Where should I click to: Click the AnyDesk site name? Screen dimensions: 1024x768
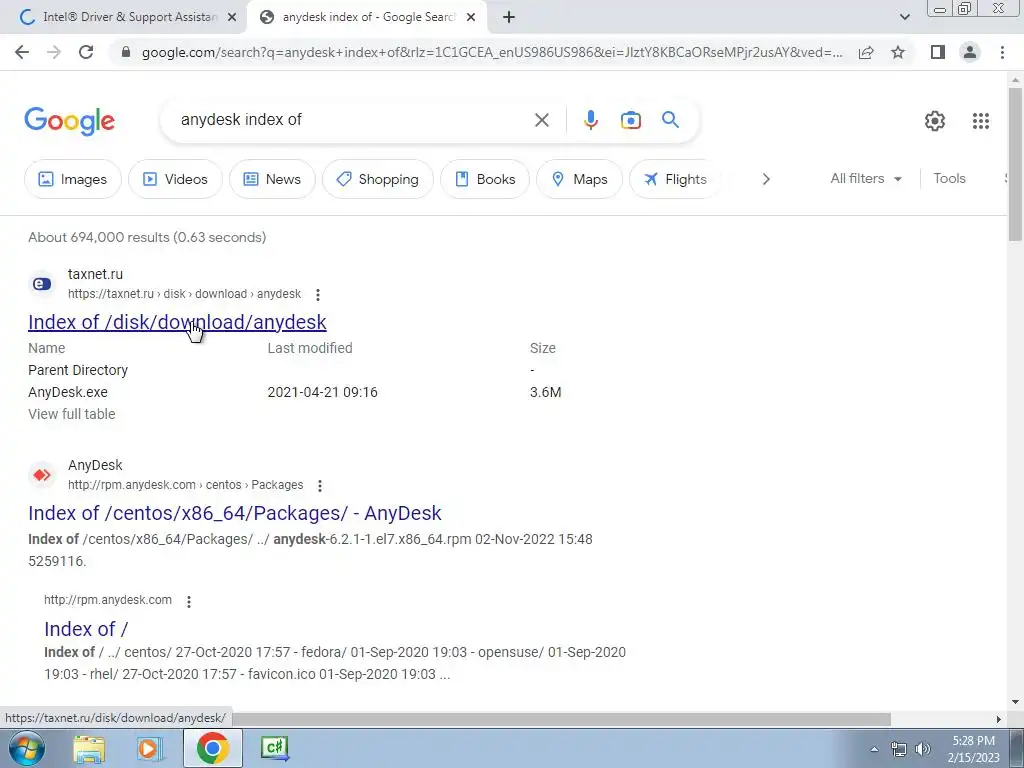[x=95, y=466]
